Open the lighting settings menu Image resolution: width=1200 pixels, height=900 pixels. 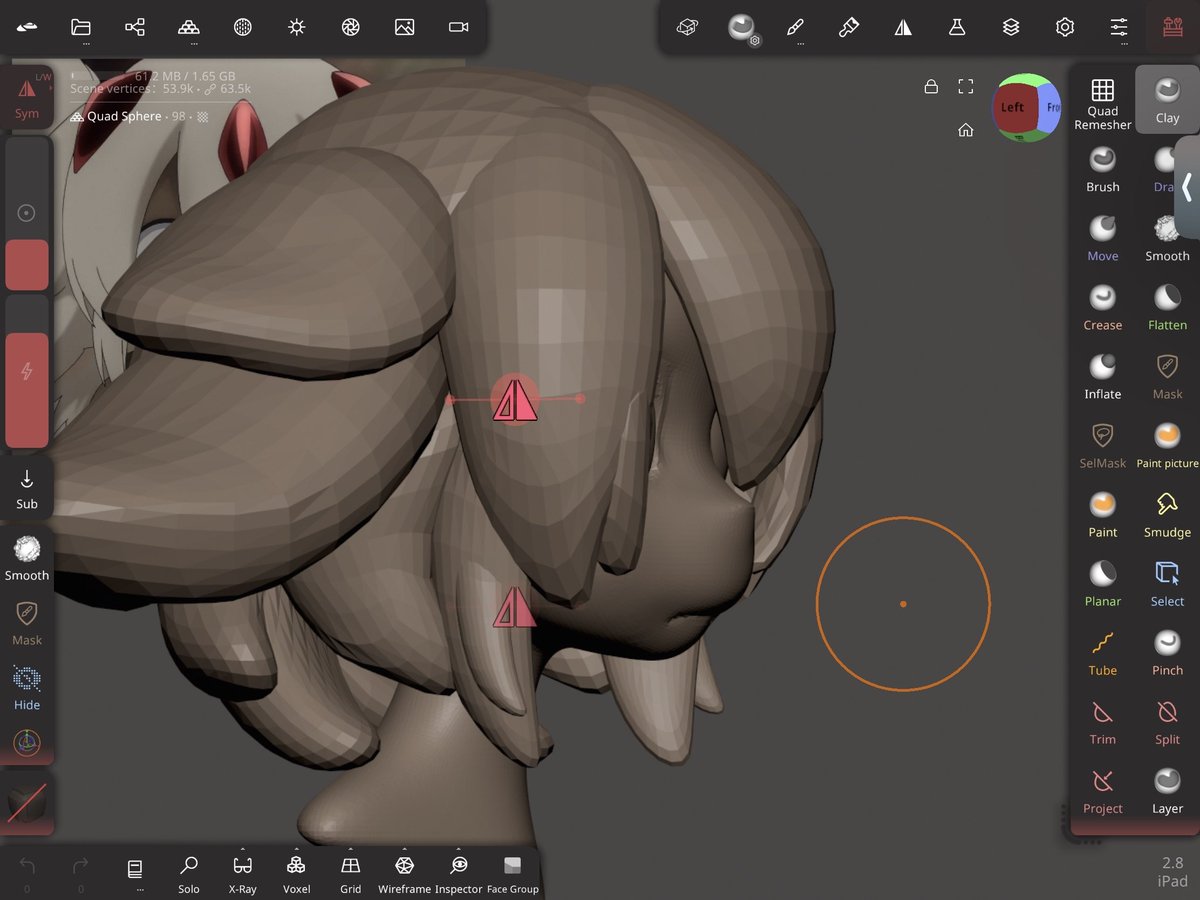click(296, 28)
